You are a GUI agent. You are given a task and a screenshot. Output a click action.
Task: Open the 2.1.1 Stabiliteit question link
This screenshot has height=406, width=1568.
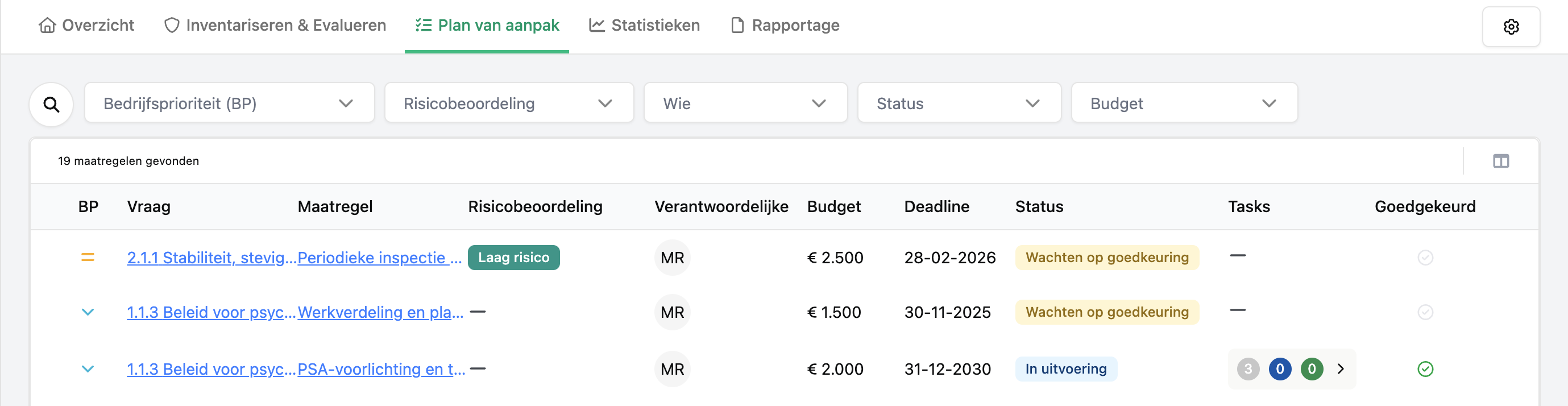click(x=212, y=258)
